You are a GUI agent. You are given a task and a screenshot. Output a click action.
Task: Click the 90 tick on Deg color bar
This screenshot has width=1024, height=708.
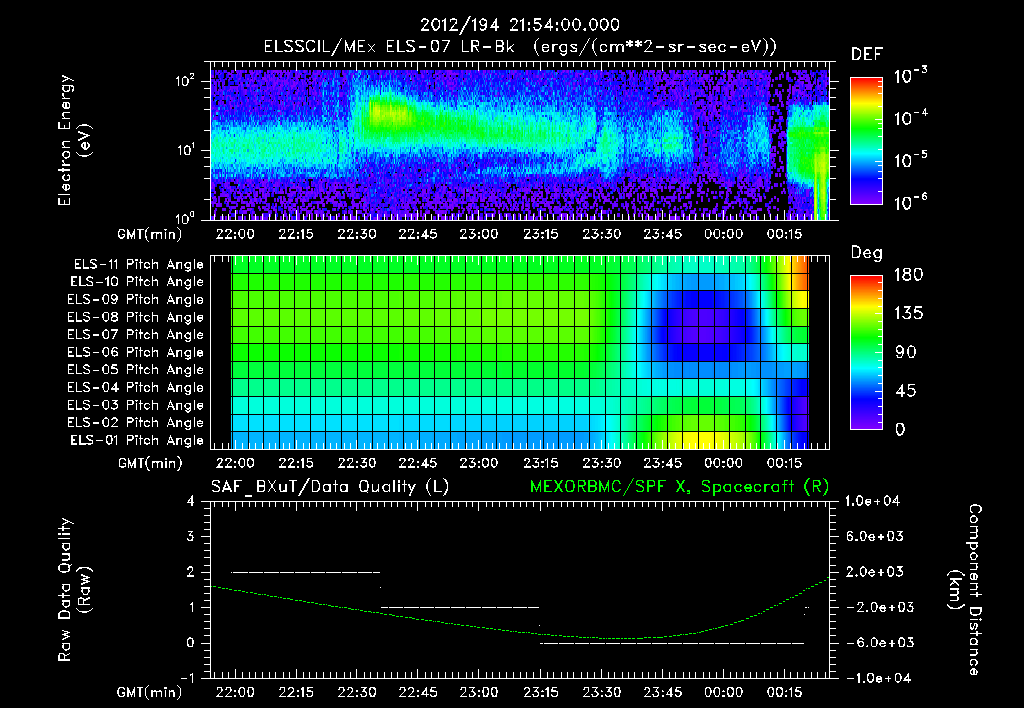(905, 352)
